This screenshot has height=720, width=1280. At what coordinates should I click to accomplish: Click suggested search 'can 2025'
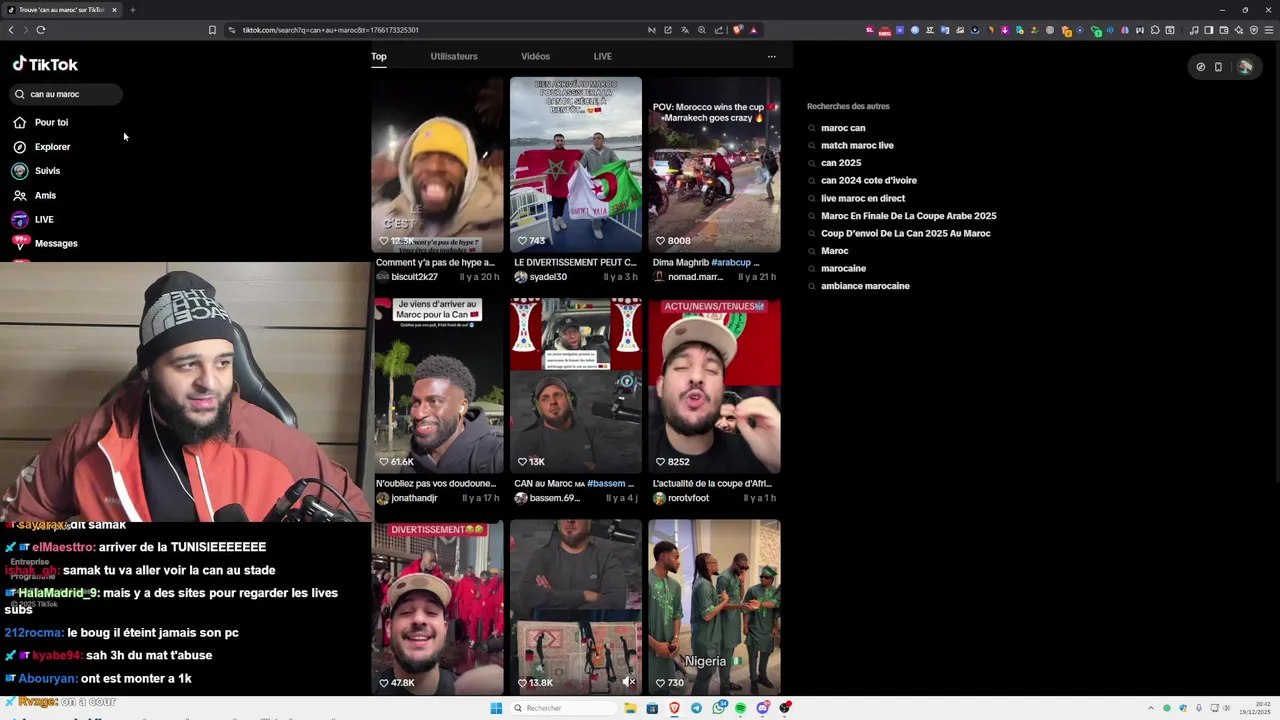pyautogui.click(x=841, y=163)
